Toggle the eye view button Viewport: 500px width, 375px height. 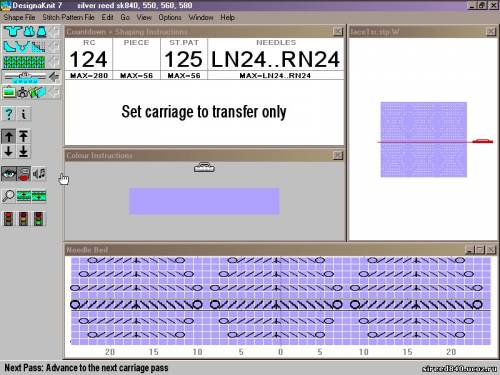click(x=9, y=174)
